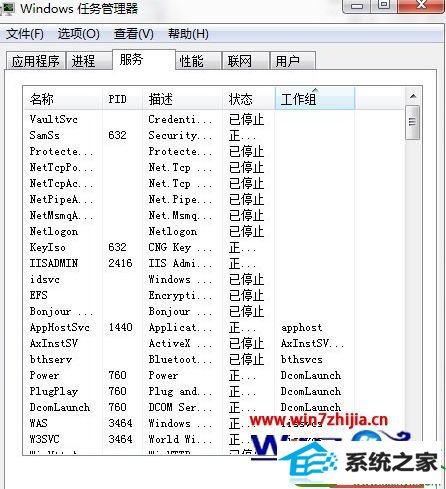Image resolution: width=446 pixels, height=489 pixels.
Task: Select the EFS service row
Action: [x=213, y=295]
